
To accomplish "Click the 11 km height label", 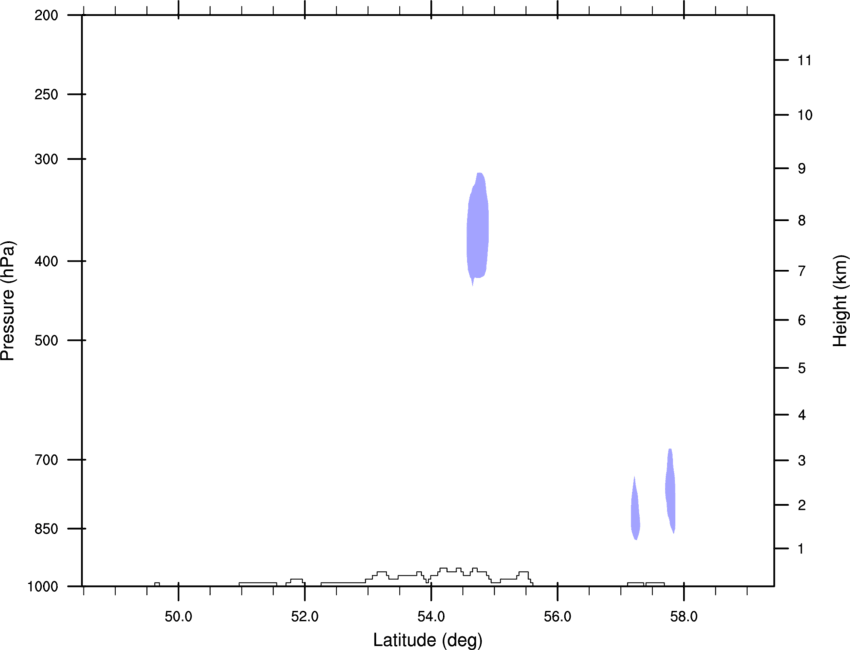I will 804,60.
